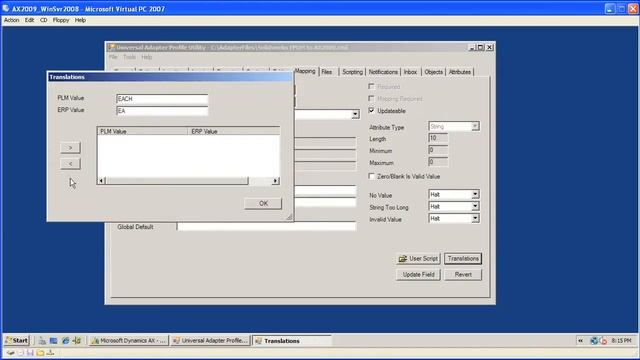The image size is (640, 360).
Task: Click OK in the Translations dialog
Action: 263,203
